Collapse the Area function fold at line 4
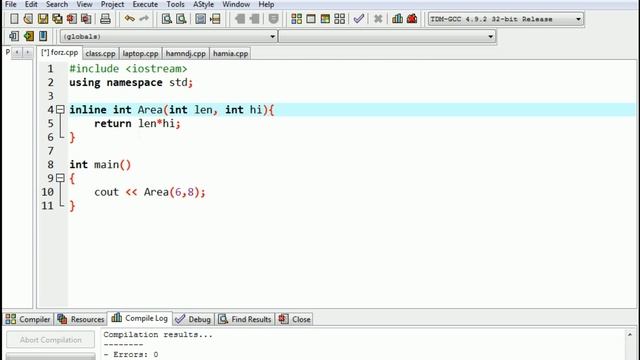 [x=60, y=109]
